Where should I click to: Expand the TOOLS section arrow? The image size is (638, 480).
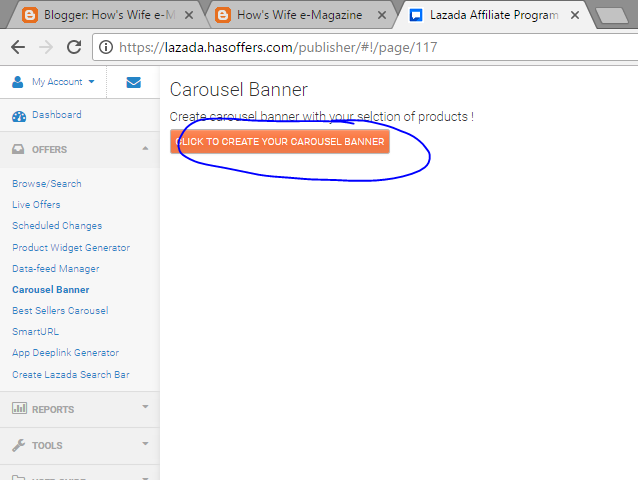tap(145, 443)
